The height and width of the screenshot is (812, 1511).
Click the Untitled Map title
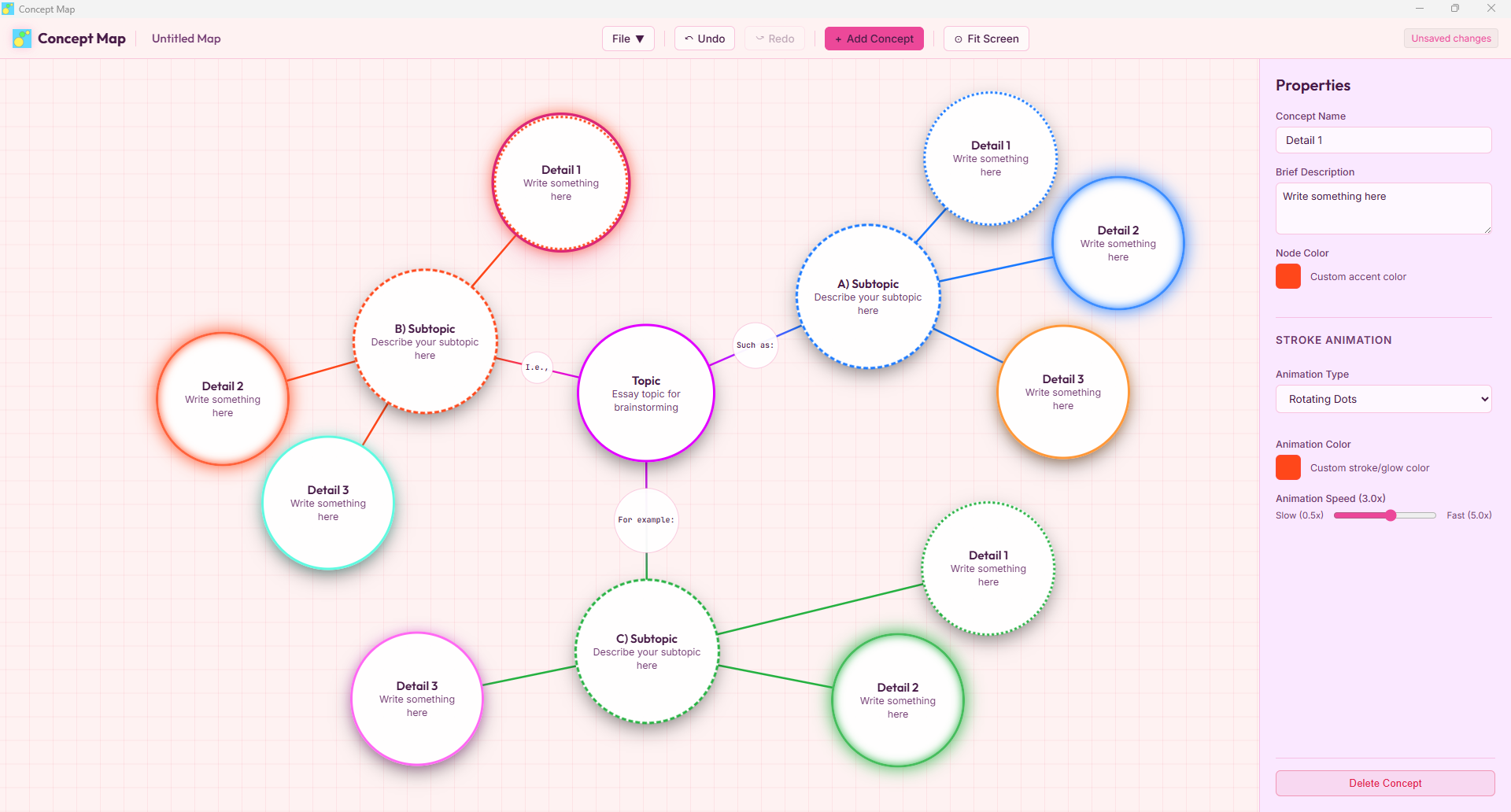187,39
